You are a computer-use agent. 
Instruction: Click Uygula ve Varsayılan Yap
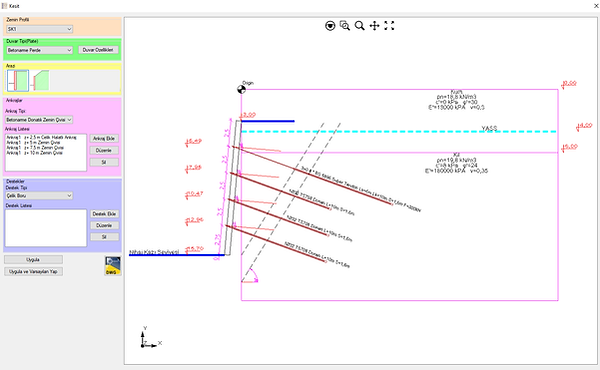point(33,271)
